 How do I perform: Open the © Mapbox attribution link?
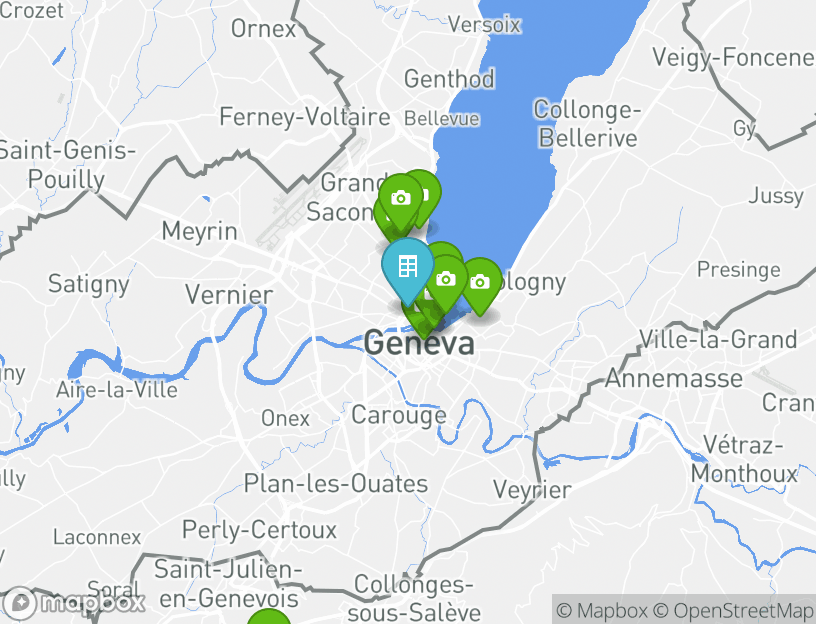click(602, 610)
